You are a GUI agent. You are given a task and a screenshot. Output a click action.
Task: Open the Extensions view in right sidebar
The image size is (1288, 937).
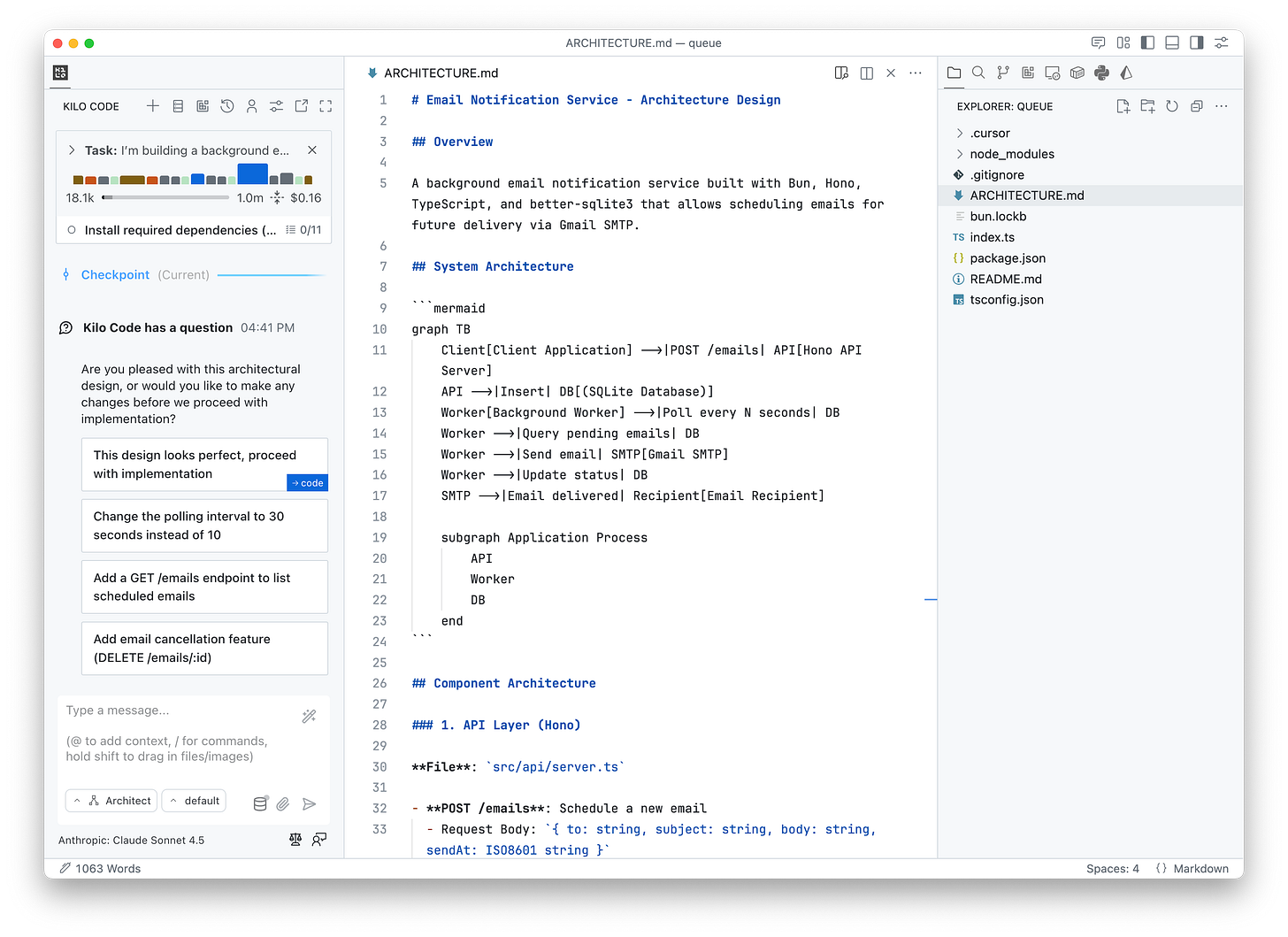1028,73
